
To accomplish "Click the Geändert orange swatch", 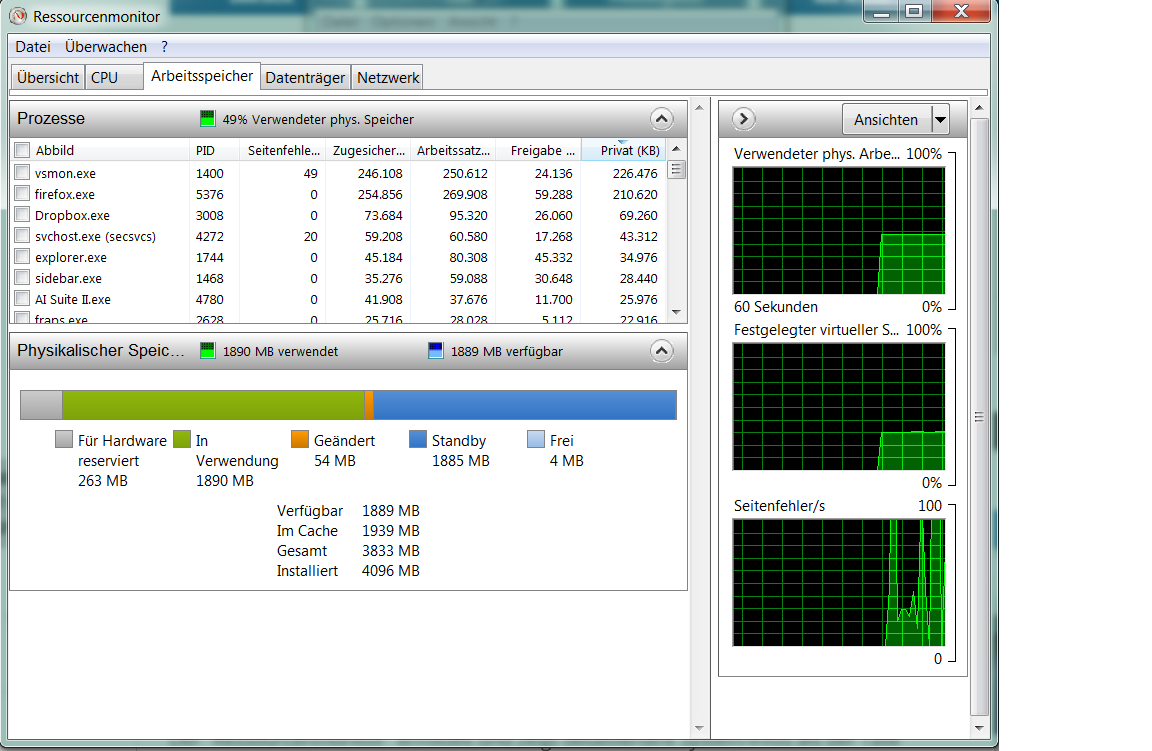I will pos(300,439).
